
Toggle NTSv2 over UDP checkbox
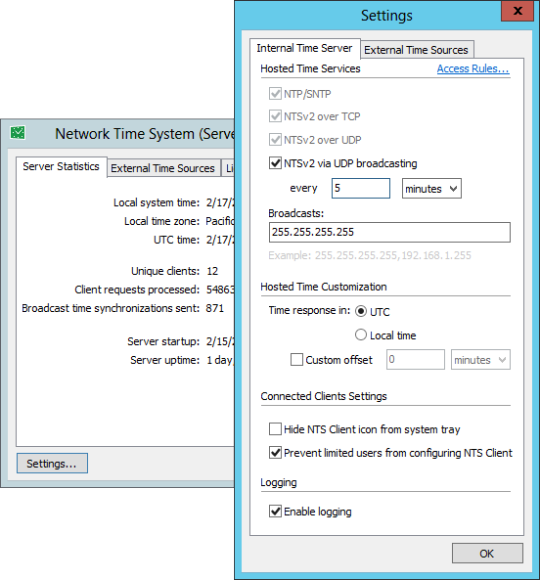tap(275, 140)
